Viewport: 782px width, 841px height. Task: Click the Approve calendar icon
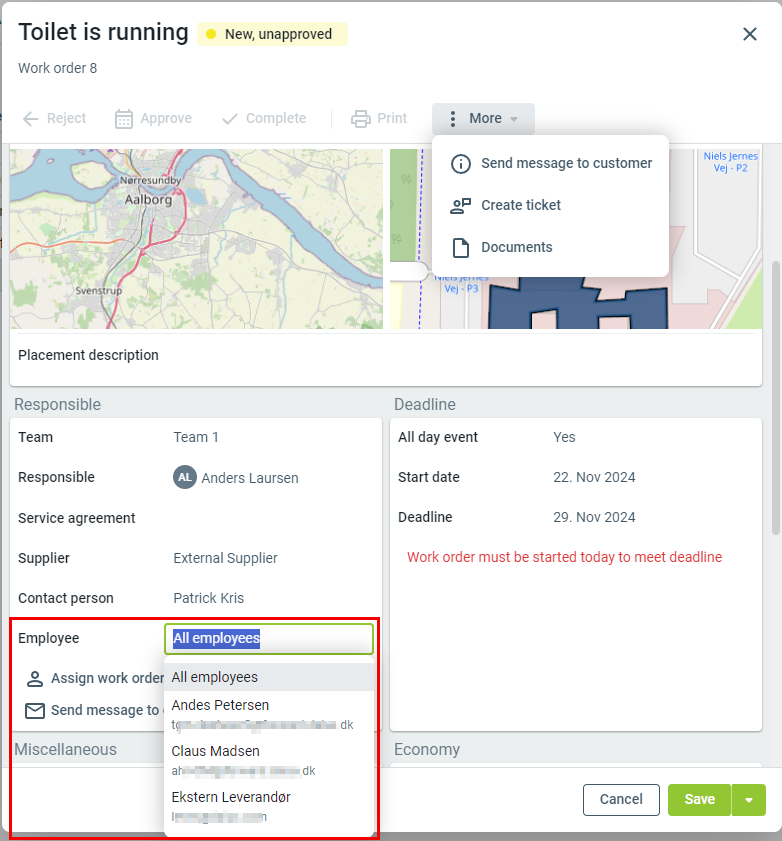[124, 119]
